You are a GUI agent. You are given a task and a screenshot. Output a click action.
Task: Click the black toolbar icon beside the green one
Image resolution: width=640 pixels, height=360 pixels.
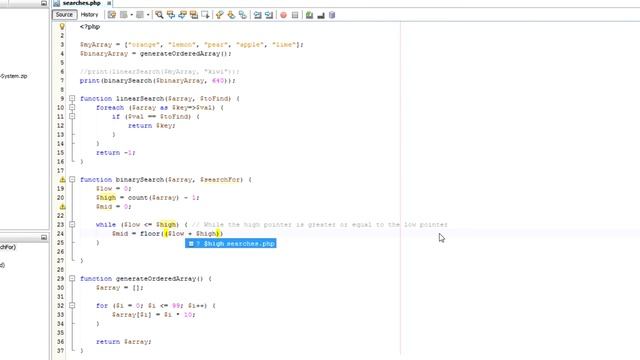(x=321, y=15)
